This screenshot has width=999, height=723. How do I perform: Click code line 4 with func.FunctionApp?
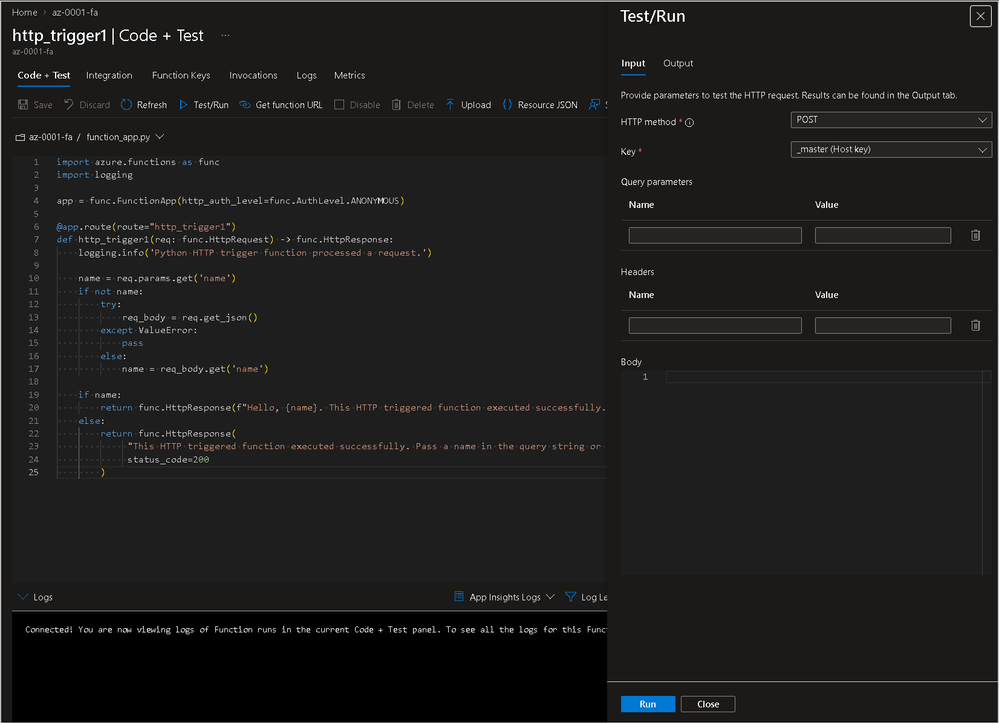(x=230, y=201)
